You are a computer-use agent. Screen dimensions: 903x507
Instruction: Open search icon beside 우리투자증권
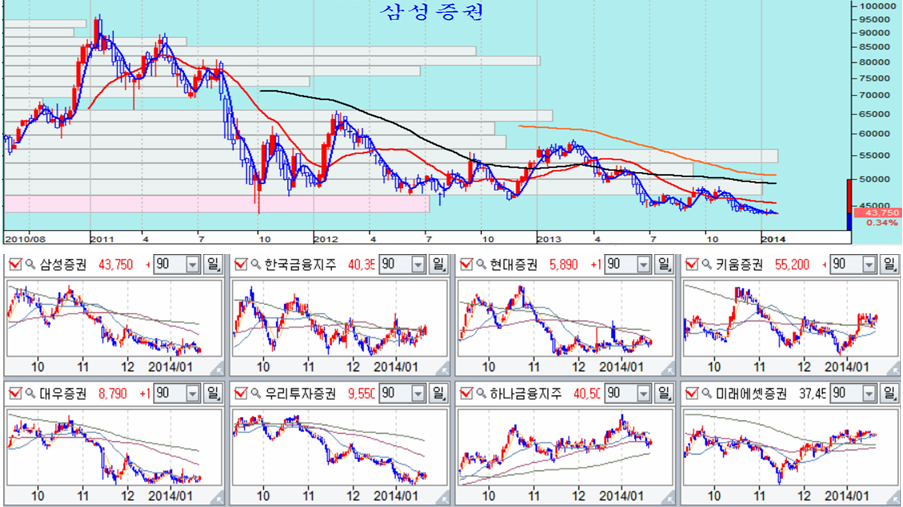256,394
